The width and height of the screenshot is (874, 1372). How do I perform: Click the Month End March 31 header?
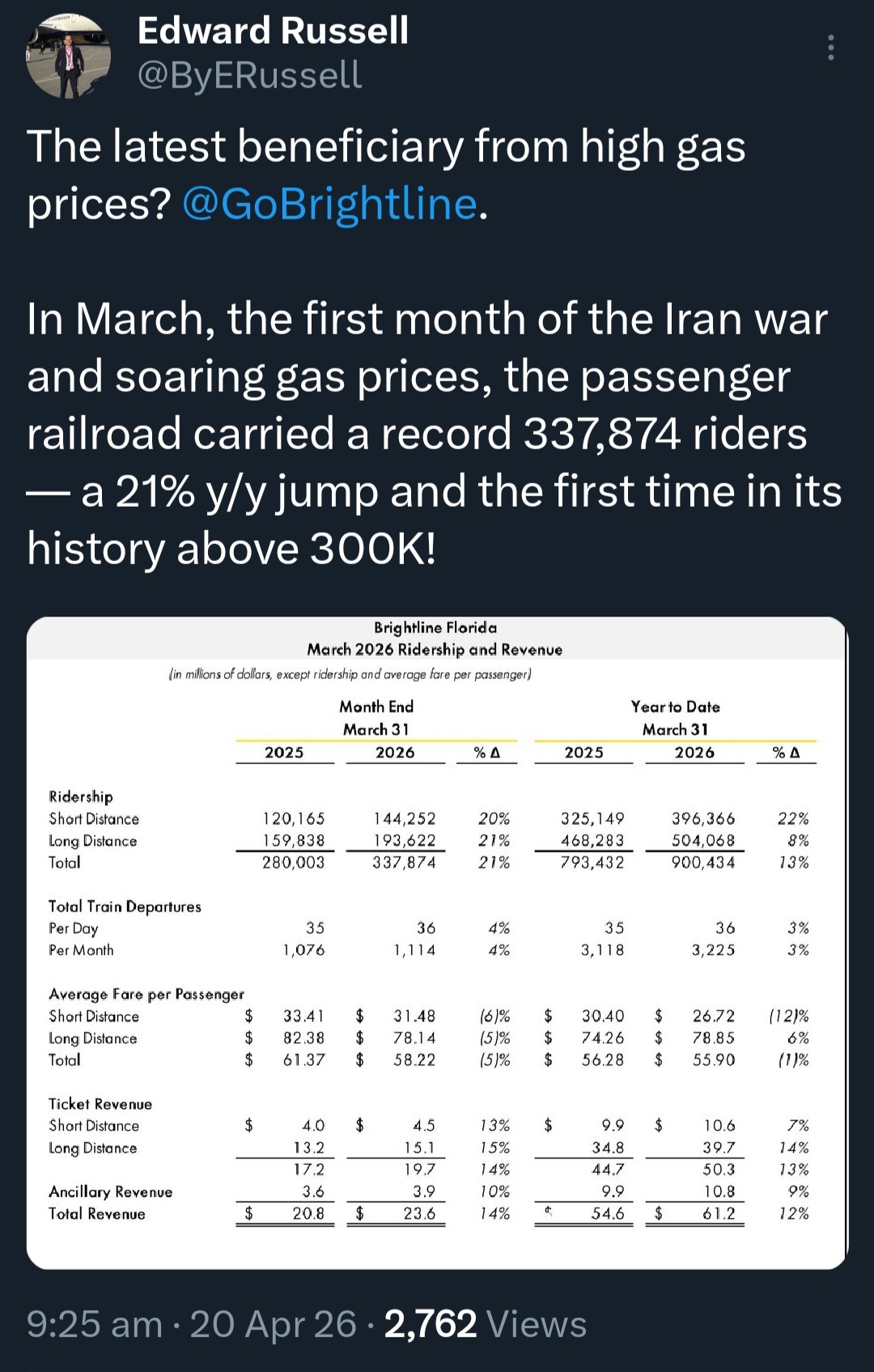376,718
